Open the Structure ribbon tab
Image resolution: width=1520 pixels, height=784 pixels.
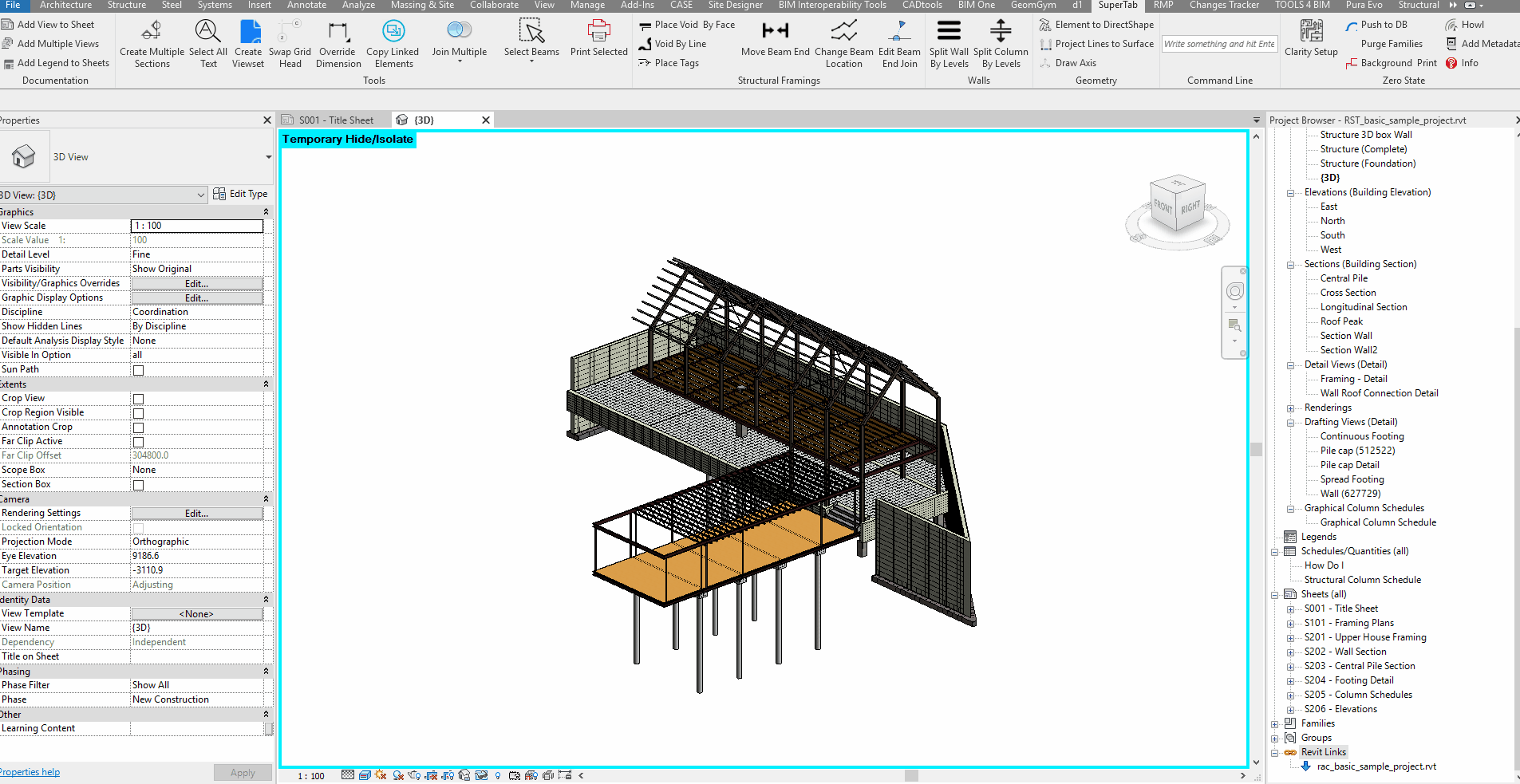pyautogui.click(x=126, y=5)
